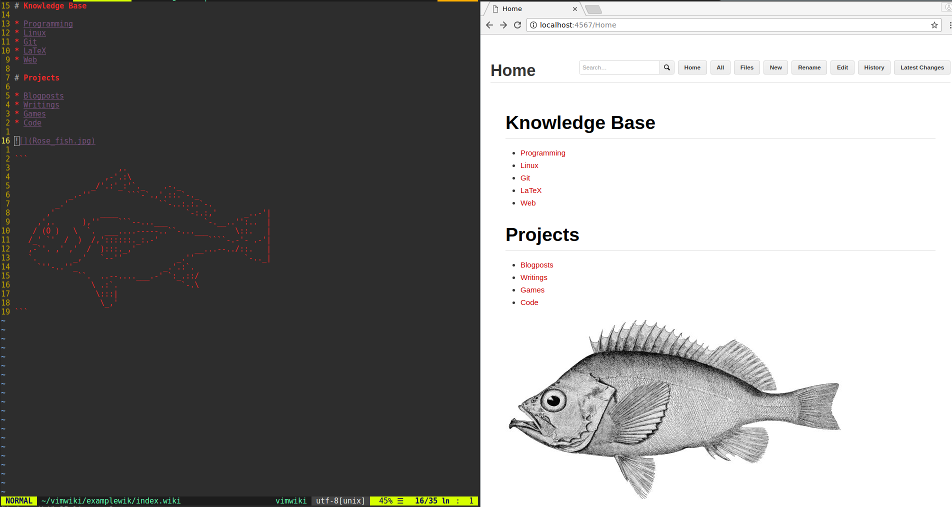This screenshot has width=952, height=507.
Task: Click the vimwiki filetype in statusline
Action: (291, 501)
